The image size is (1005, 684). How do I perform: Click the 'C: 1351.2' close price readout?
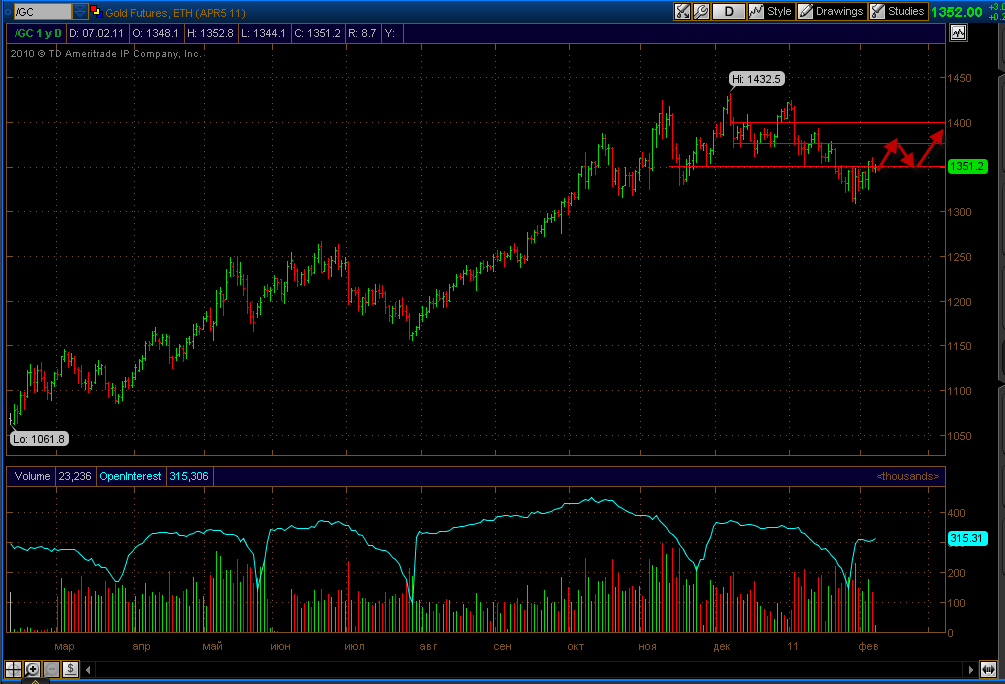(317, 33)
